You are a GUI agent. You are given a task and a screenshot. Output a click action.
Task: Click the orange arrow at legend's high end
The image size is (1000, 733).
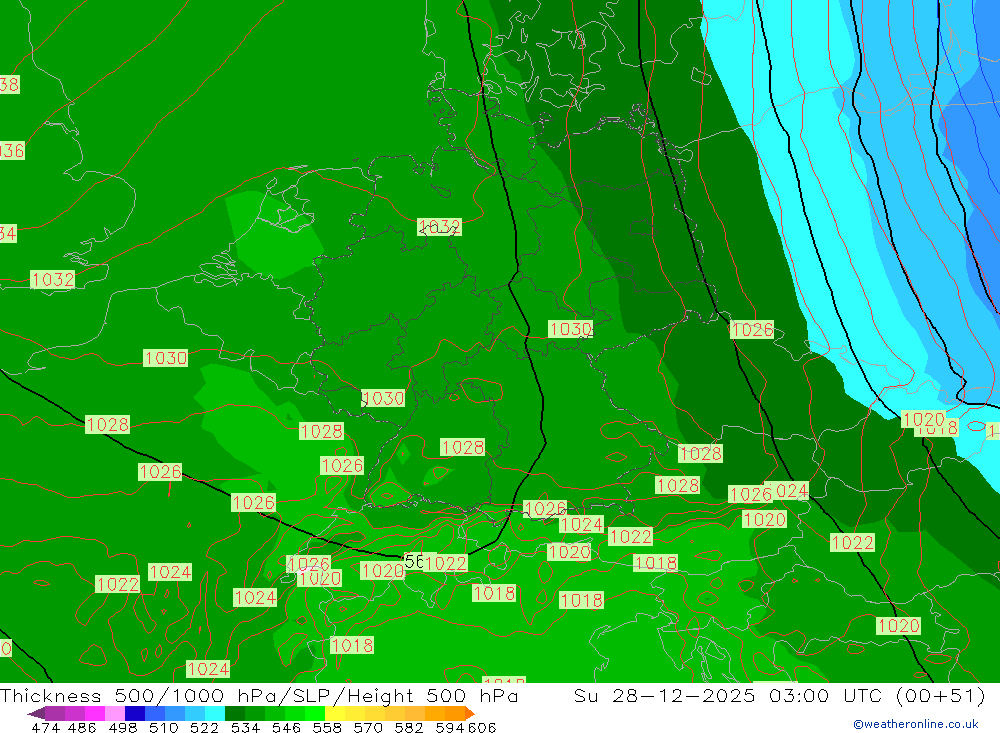(469, 713)
